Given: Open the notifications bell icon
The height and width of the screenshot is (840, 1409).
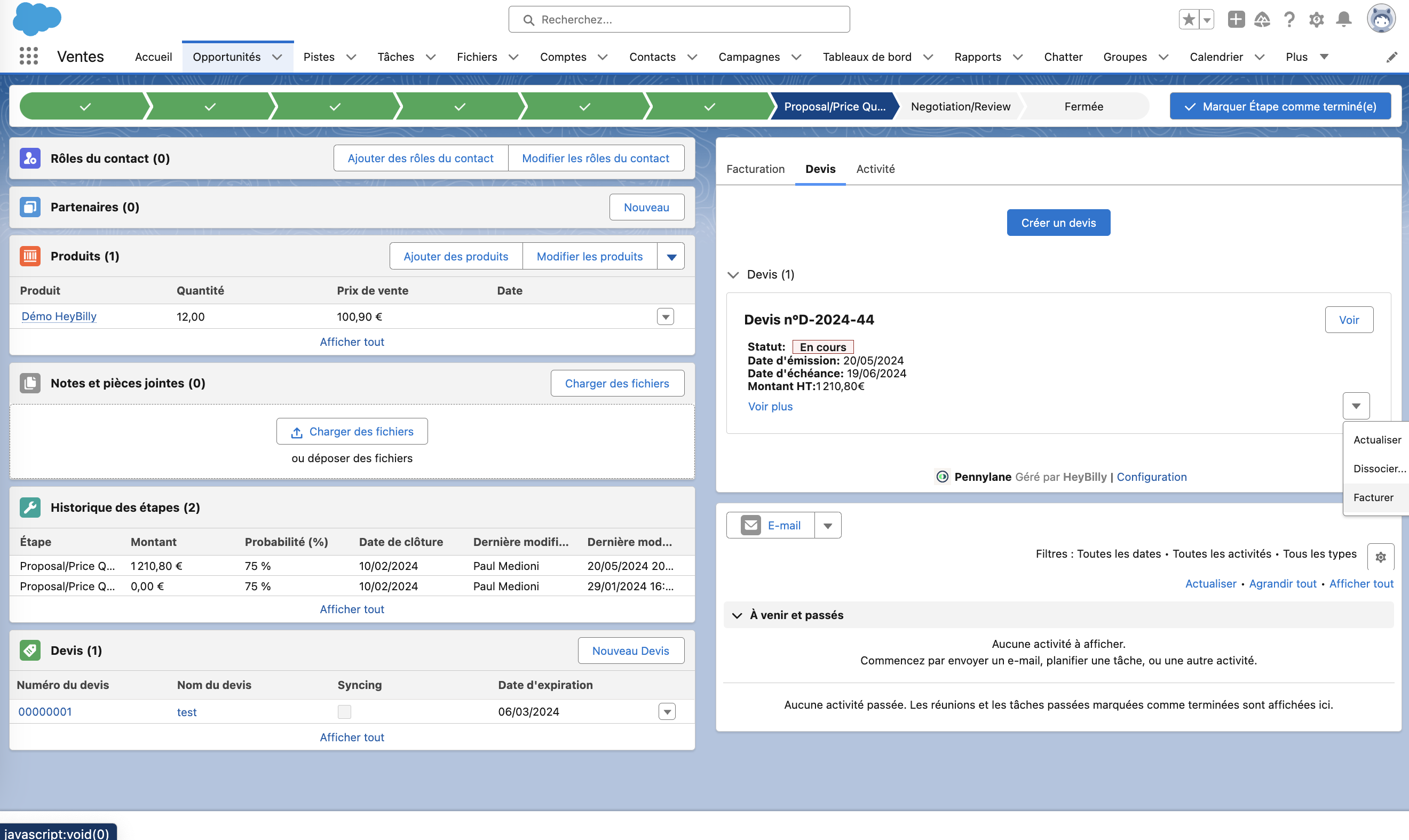Looking at the screenshot, I should [1343, 20].
